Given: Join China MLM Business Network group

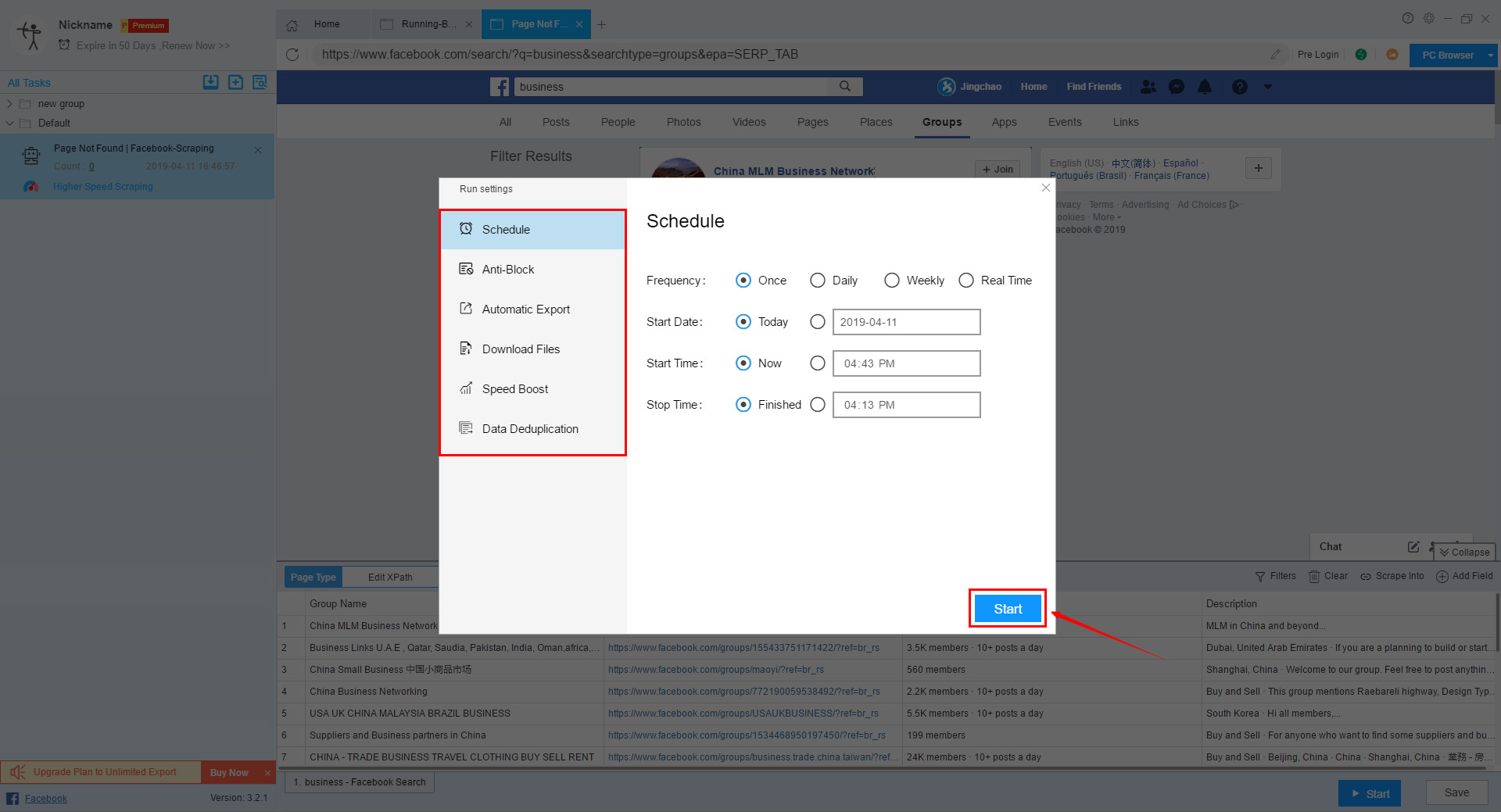Looking at the screenshot, I should (997, 170).
